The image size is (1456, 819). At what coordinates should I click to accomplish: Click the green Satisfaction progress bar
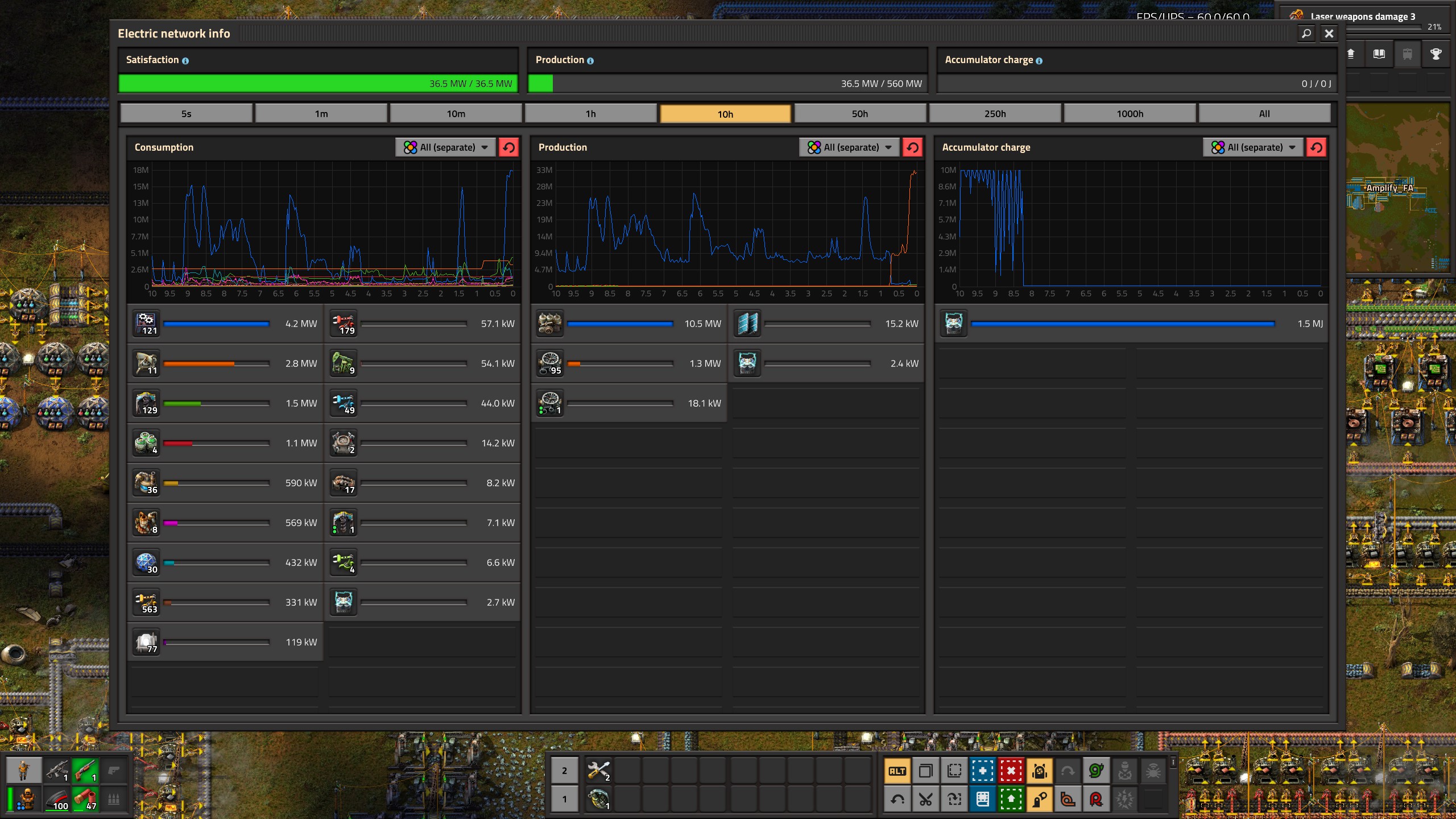click(x=317, y=84)
